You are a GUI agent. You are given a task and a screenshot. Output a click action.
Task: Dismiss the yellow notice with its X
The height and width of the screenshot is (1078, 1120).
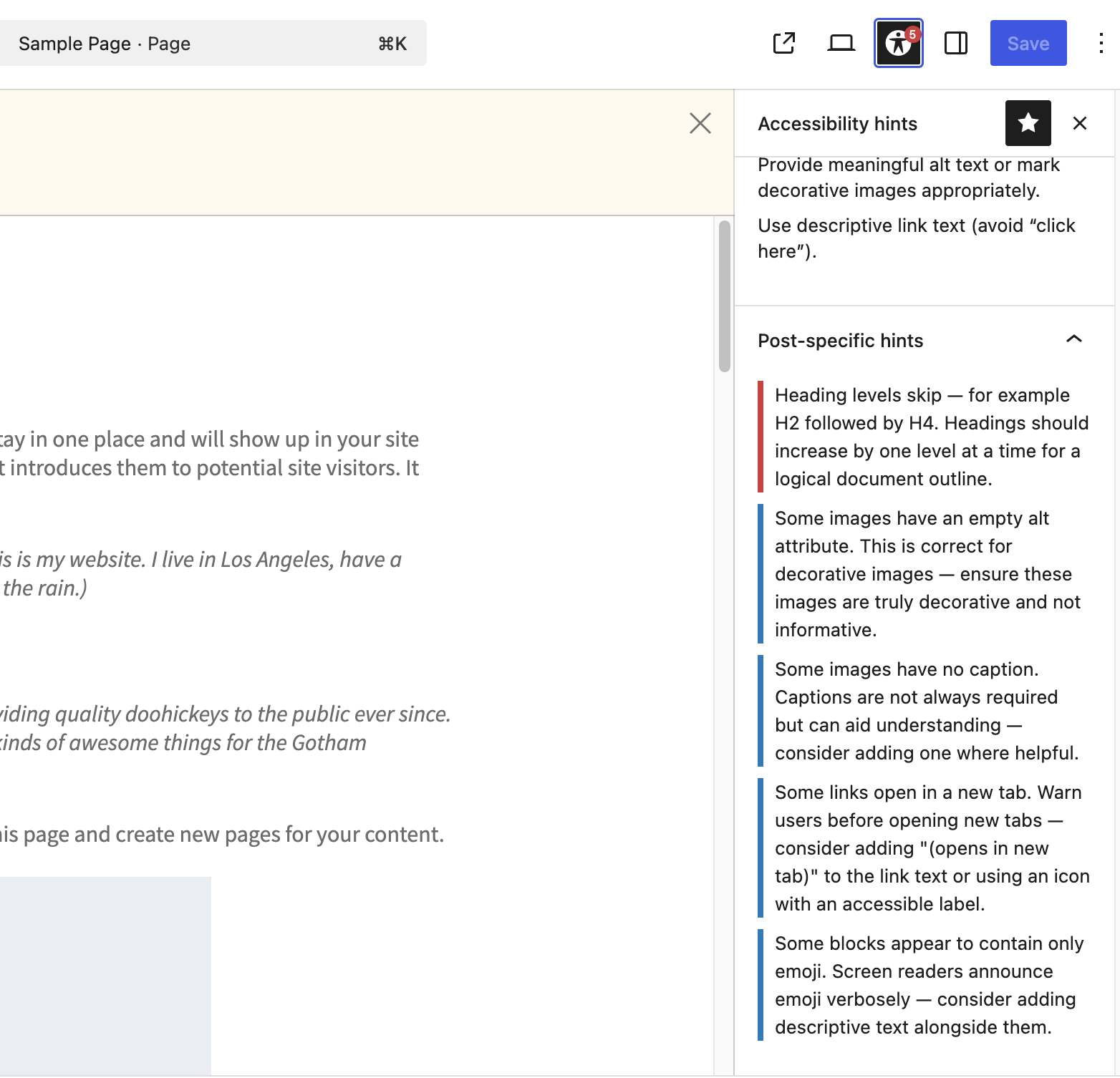700,123
